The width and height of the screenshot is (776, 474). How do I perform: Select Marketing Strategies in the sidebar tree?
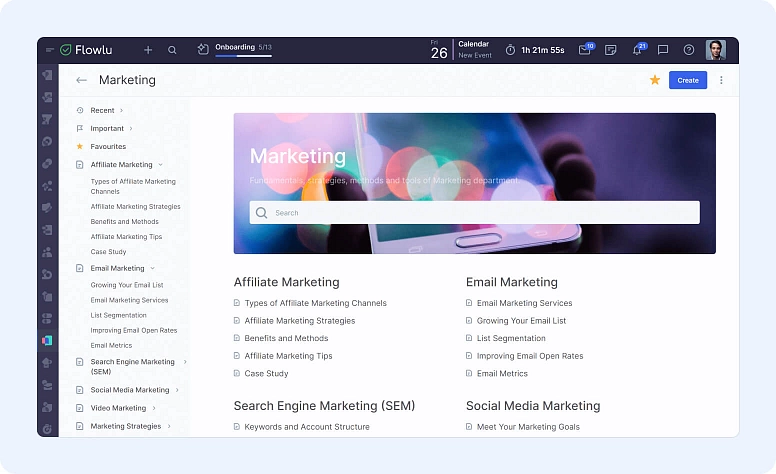pos(126,426)
